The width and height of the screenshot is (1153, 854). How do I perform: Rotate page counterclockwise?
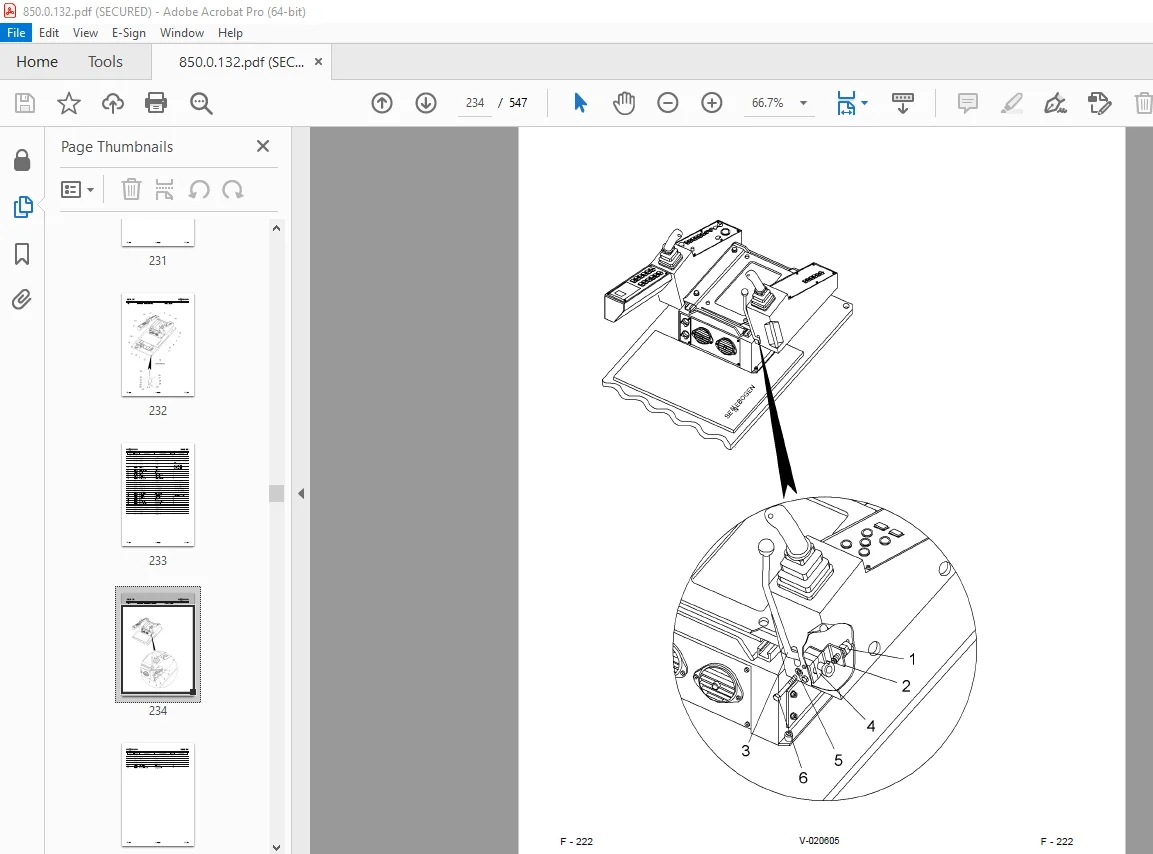199,190
